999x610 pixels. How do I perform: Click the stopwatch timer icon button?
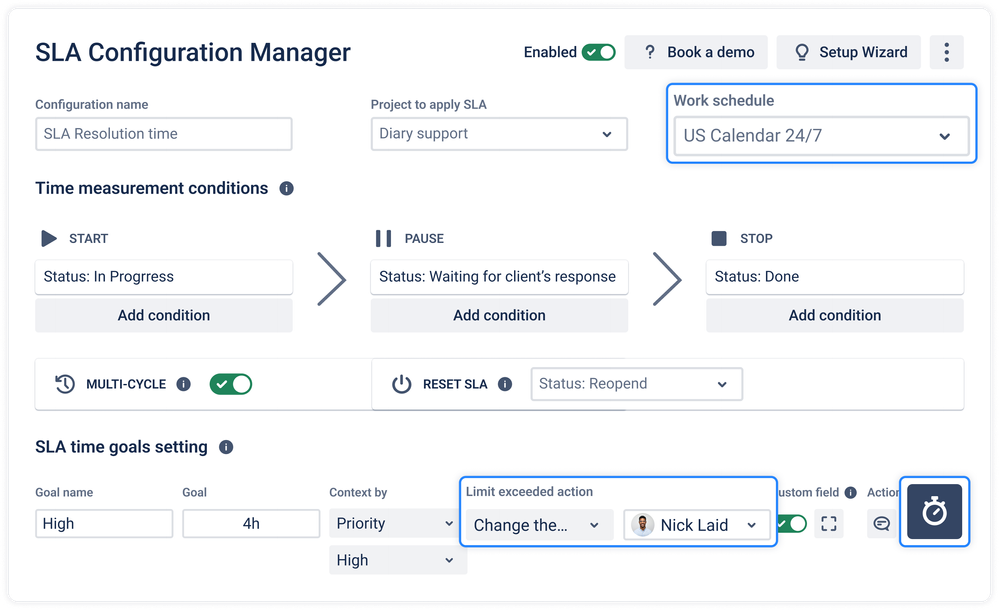pyautogui.click(x=935, y=511)
